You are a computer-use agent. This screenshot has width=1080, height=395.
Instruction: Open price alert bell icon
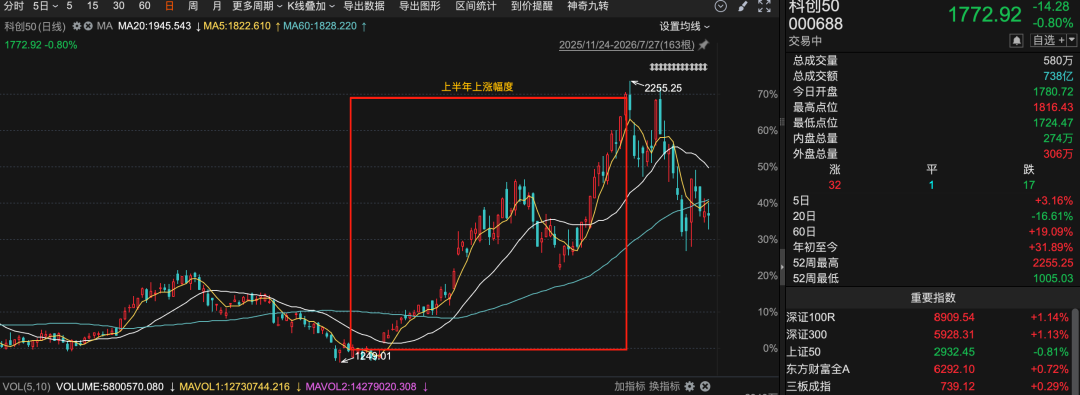point(1016,41)
